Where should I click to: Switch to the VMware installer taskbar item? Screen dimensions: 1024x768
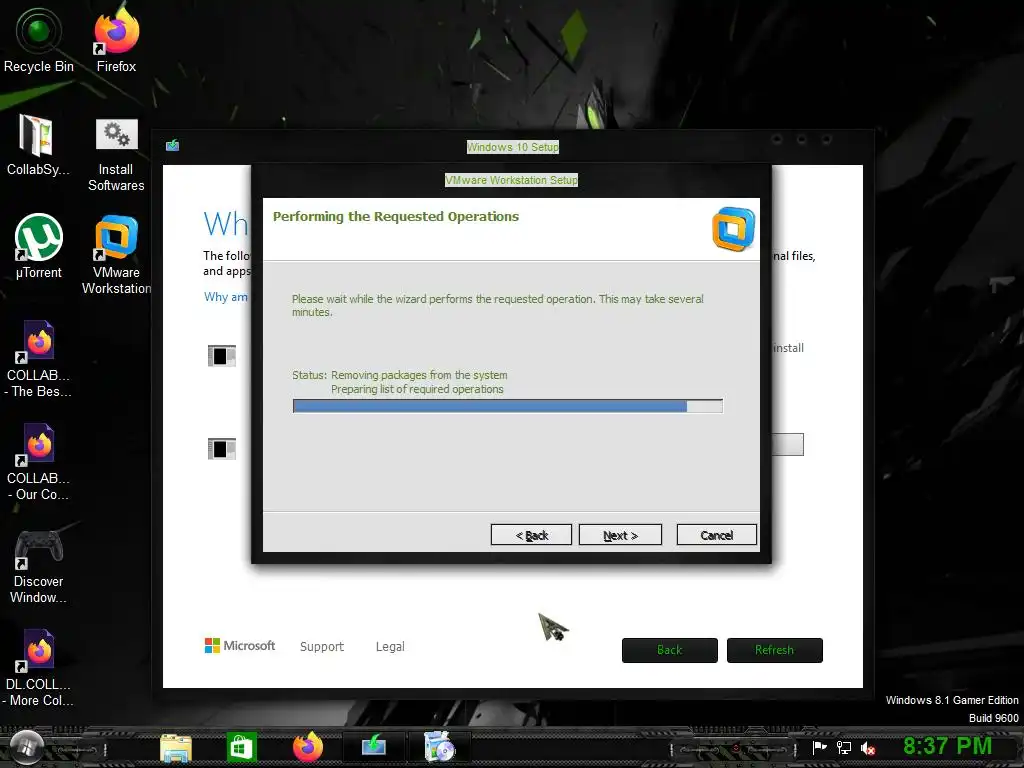coord(439,746)
